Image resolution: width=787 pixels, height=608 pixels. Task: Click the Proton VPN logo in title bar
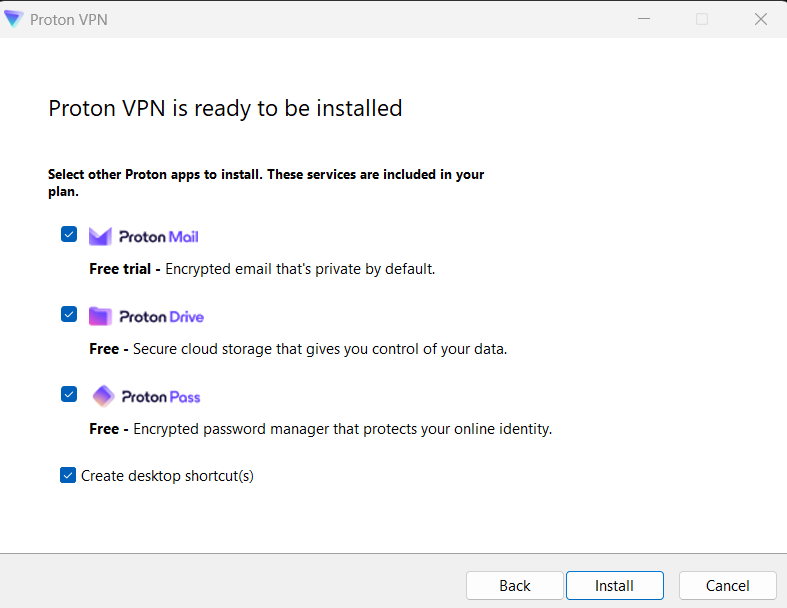tap(14, 19)
